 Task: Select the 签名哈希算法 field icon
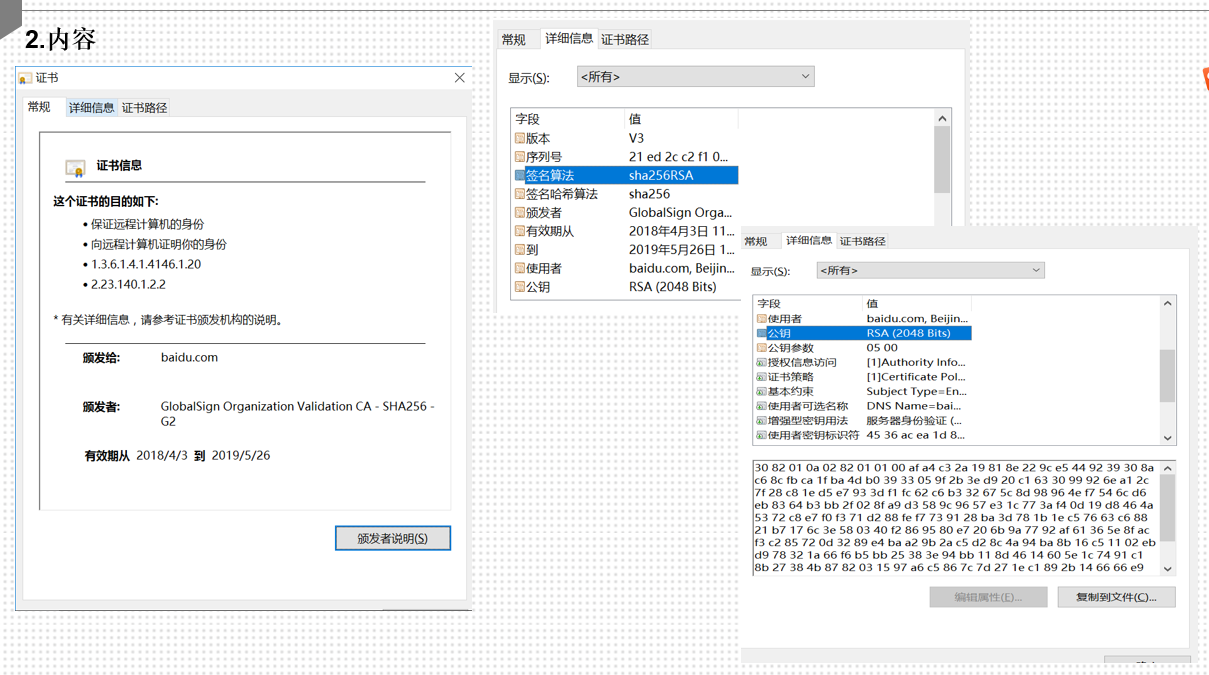(520, 194)
